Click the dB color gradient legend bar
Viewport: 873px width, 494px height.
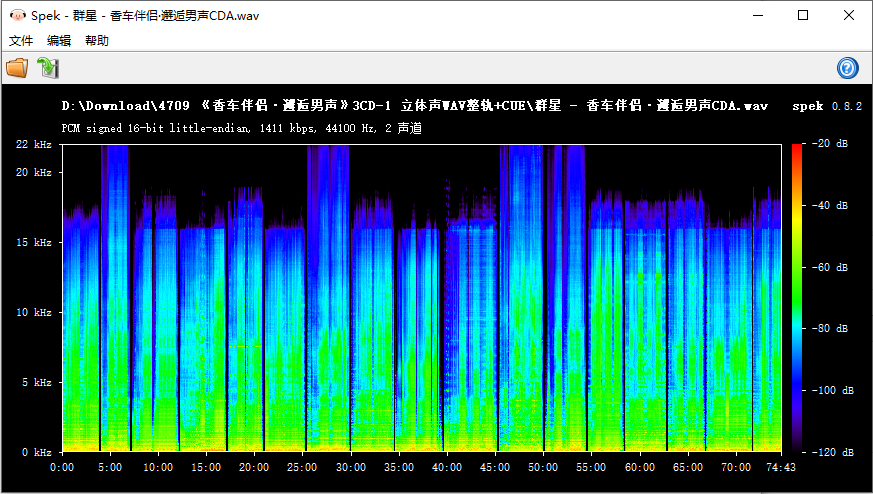pos(797,297)
